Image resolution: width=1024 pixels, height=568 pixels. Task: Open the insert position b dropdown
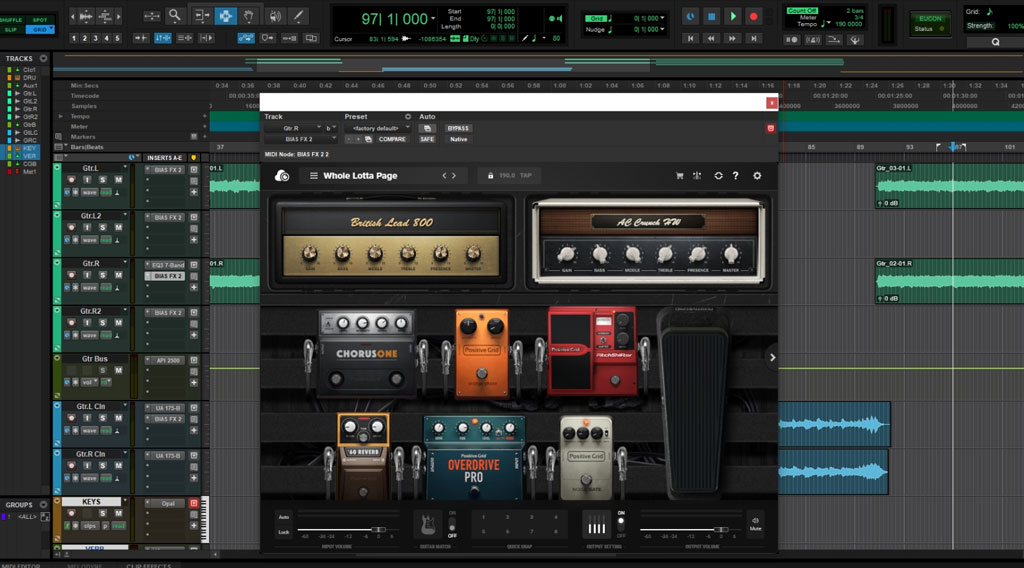pyautogui.click(x=330, y=129)
